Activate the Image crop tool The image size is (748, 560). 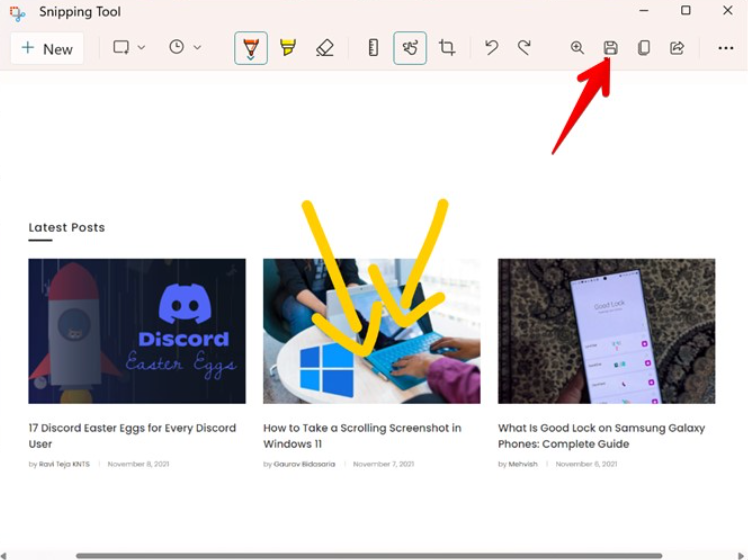[447, 47]
